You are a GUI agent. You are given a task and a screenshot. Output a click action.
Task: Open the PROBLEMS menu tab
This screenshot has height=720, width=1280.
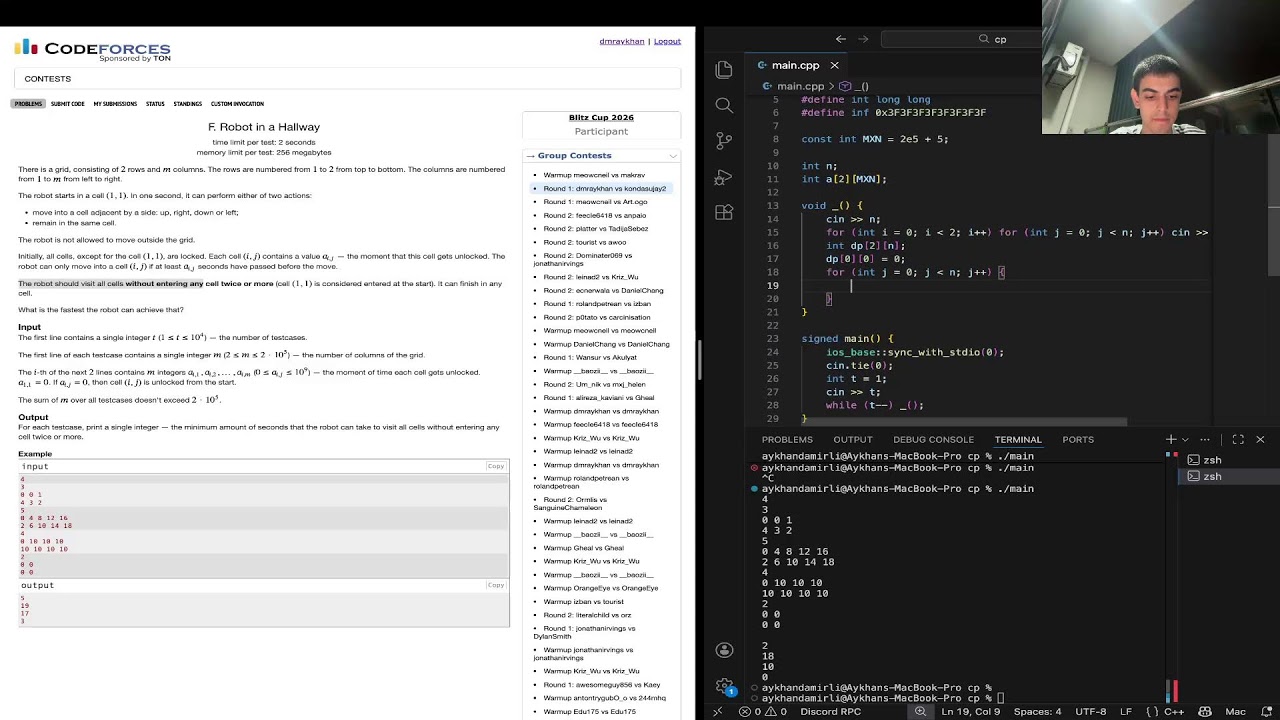(28, 104)
